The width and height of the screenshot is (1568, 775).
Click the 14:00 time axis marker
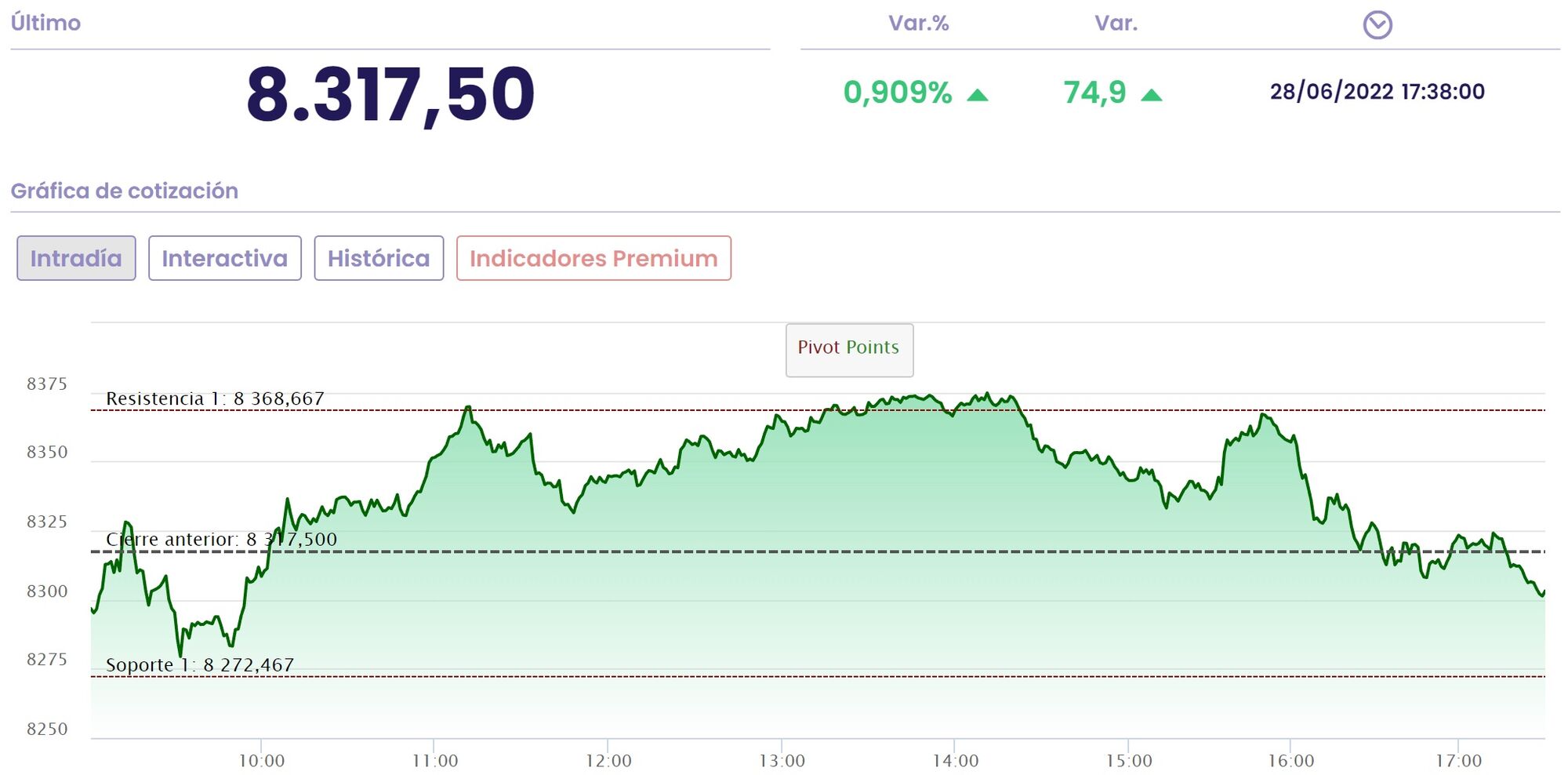point(955,761)
